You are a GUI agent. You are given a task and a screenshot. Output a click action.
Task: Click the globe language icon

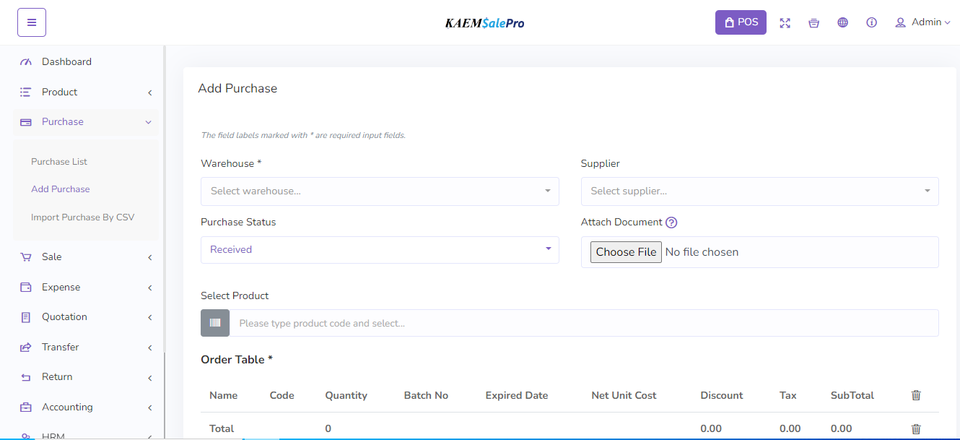843,23
